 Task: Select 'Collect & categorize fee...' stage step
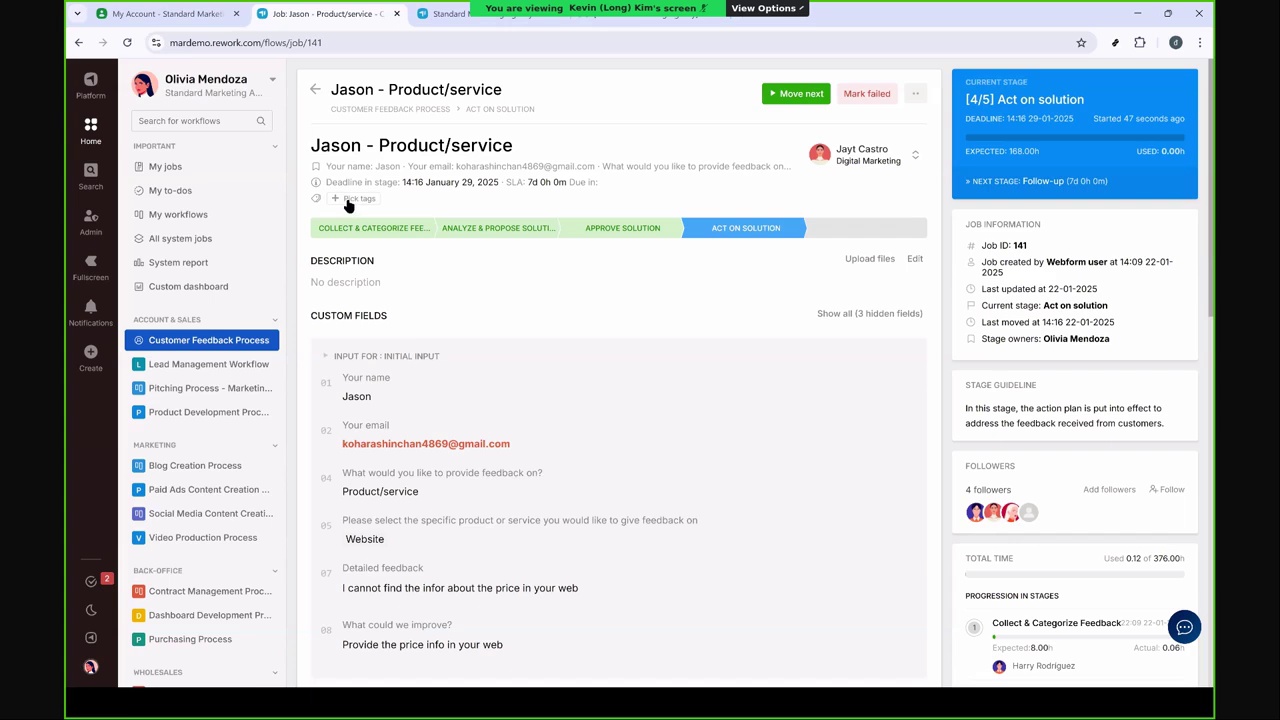click(x=374, y=228)
